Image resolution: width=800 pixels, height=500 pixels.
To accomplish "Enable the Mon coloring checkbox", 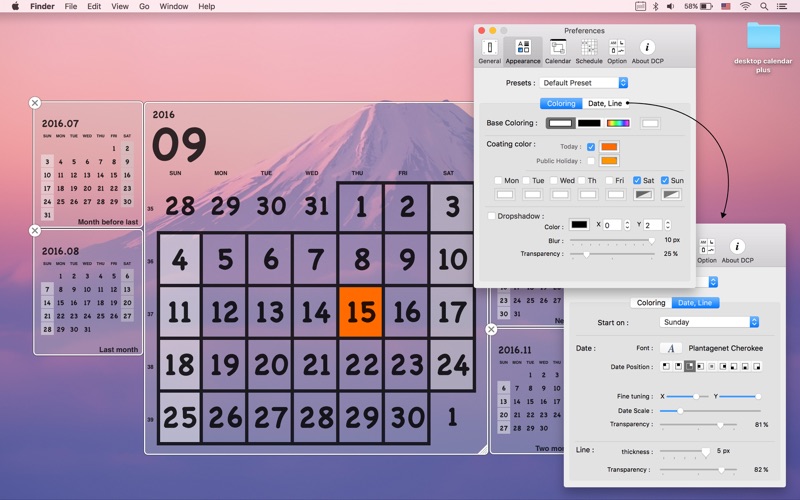I will point(498,180).
